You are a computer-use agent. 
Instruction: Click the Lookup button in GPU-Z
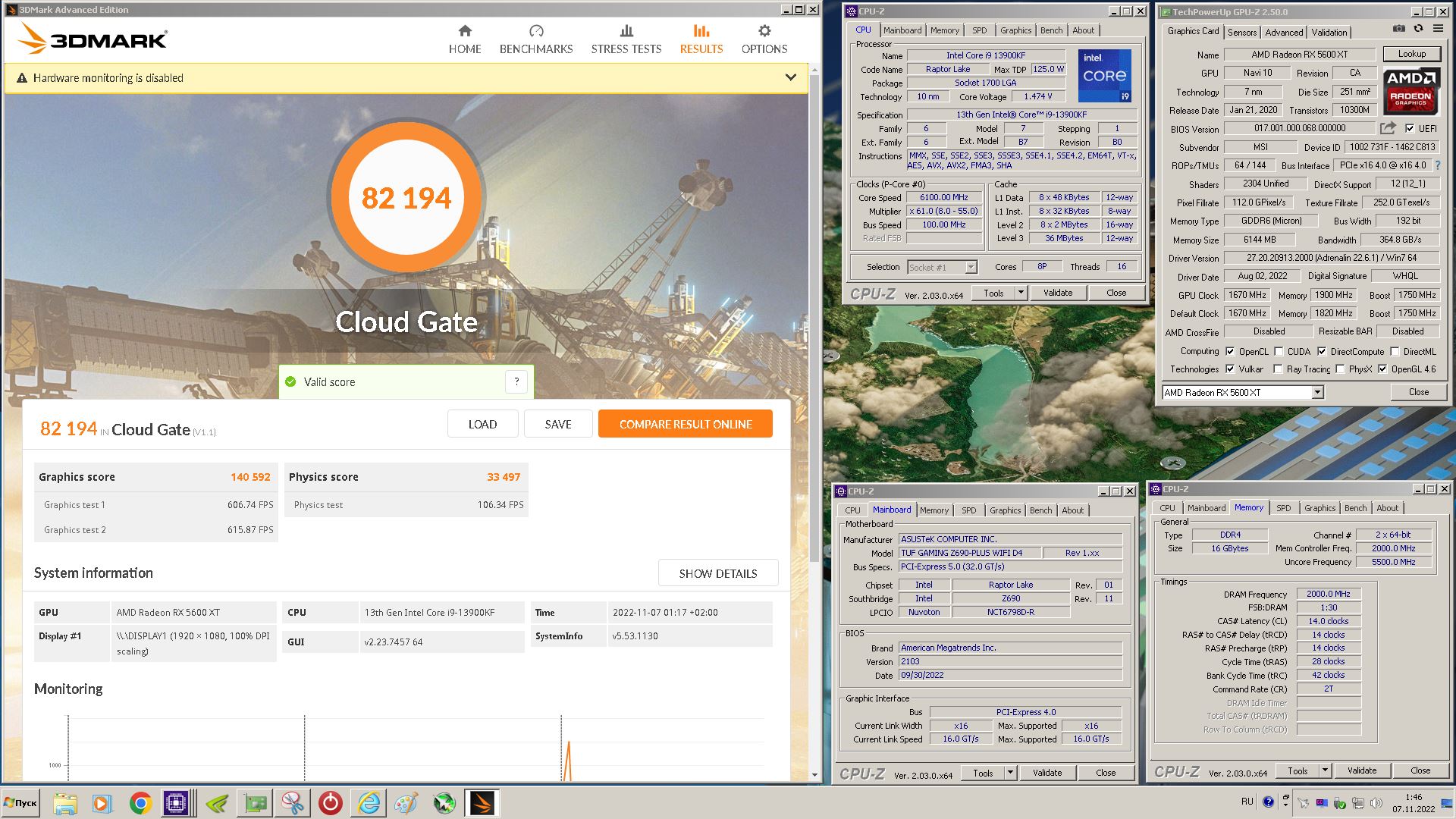point(1412,54)
